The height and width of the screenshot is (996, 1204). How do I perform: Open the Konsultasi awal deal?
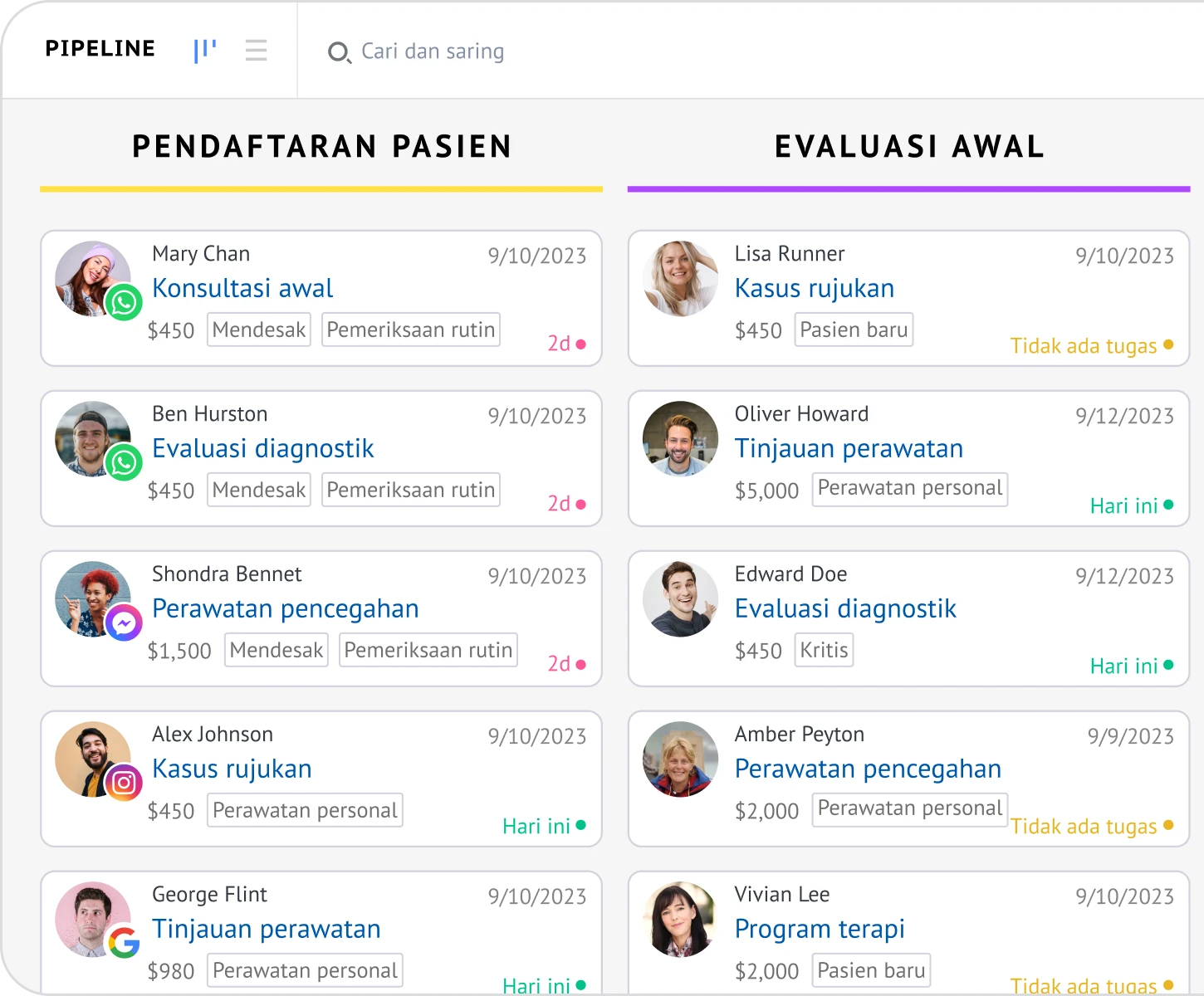[242, 288]
